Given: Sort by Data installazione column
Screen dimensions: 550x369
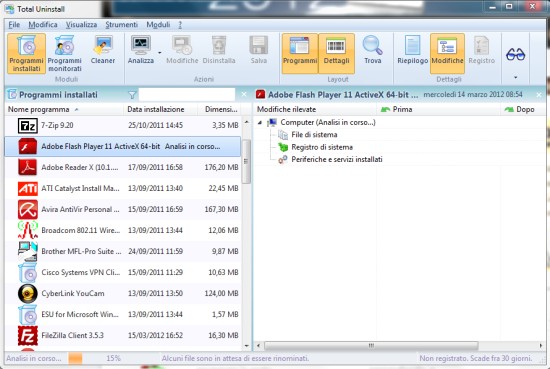Looking at the screenshot, I should point(160,109).
